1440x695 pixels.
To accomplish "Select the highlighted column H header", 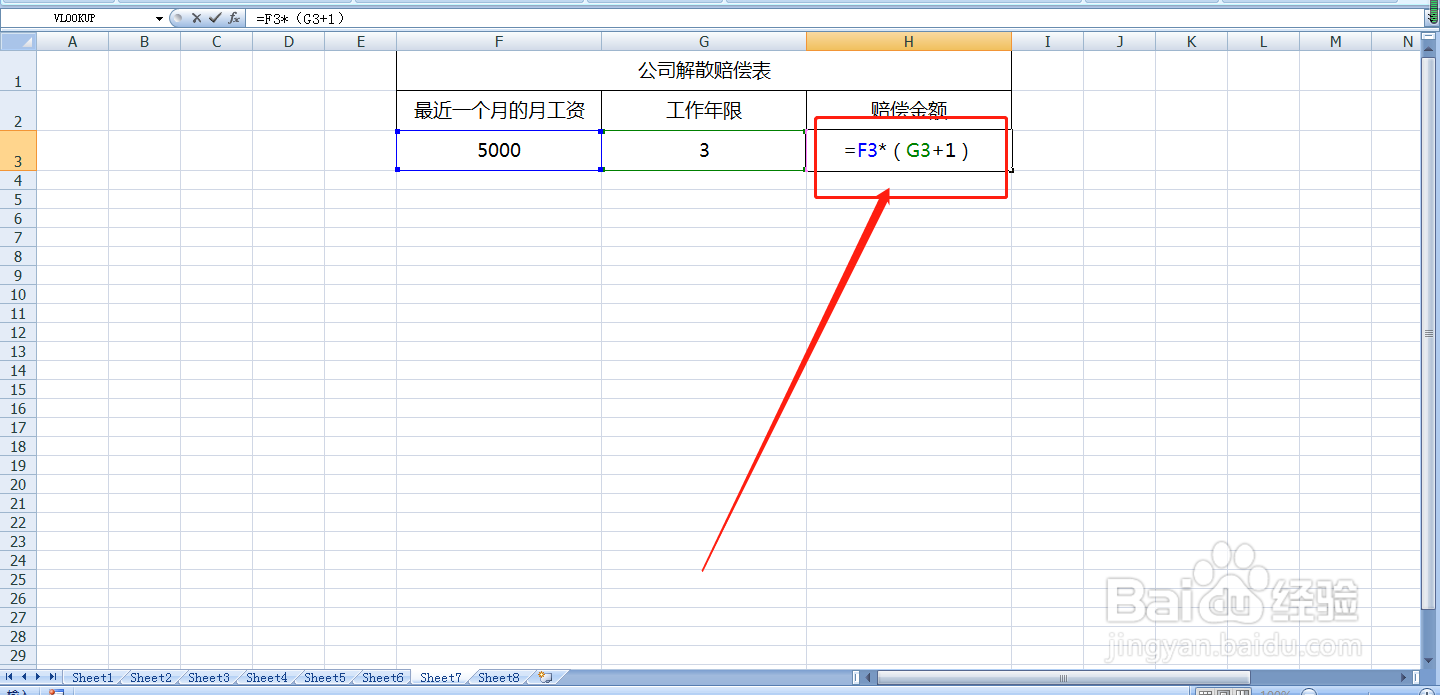I will pos(909,41).
